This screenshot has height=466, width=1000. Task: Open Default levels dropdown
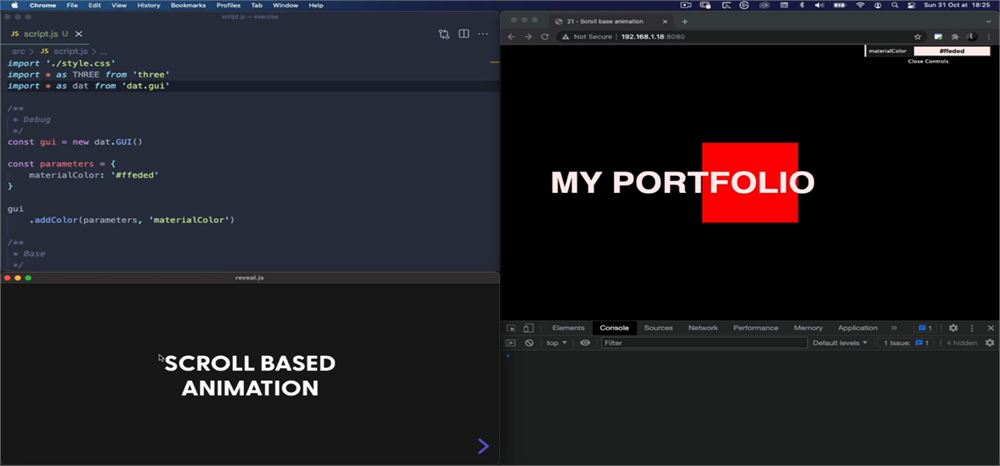840,343
